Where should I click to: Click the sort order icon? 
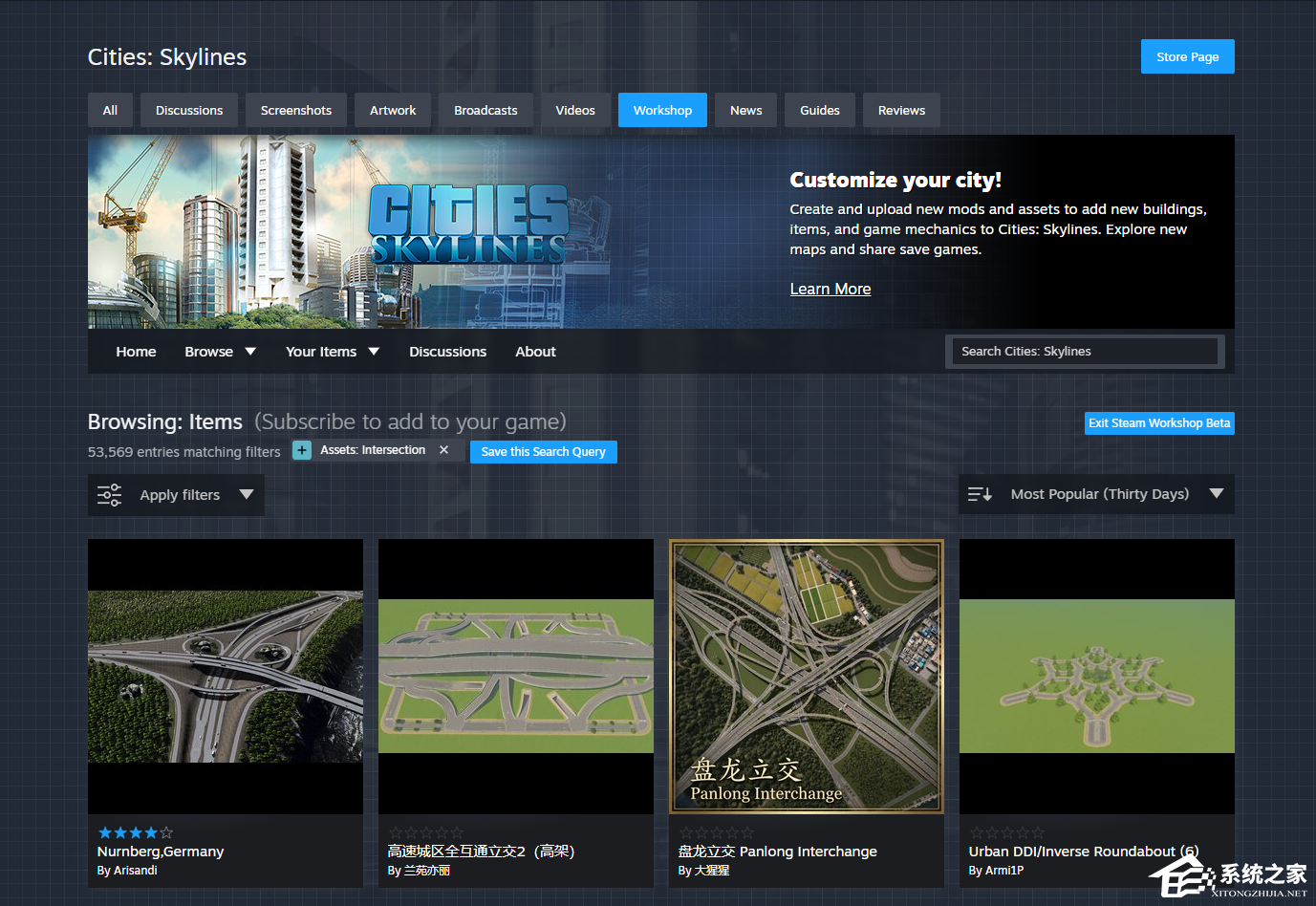click(980, 494)
